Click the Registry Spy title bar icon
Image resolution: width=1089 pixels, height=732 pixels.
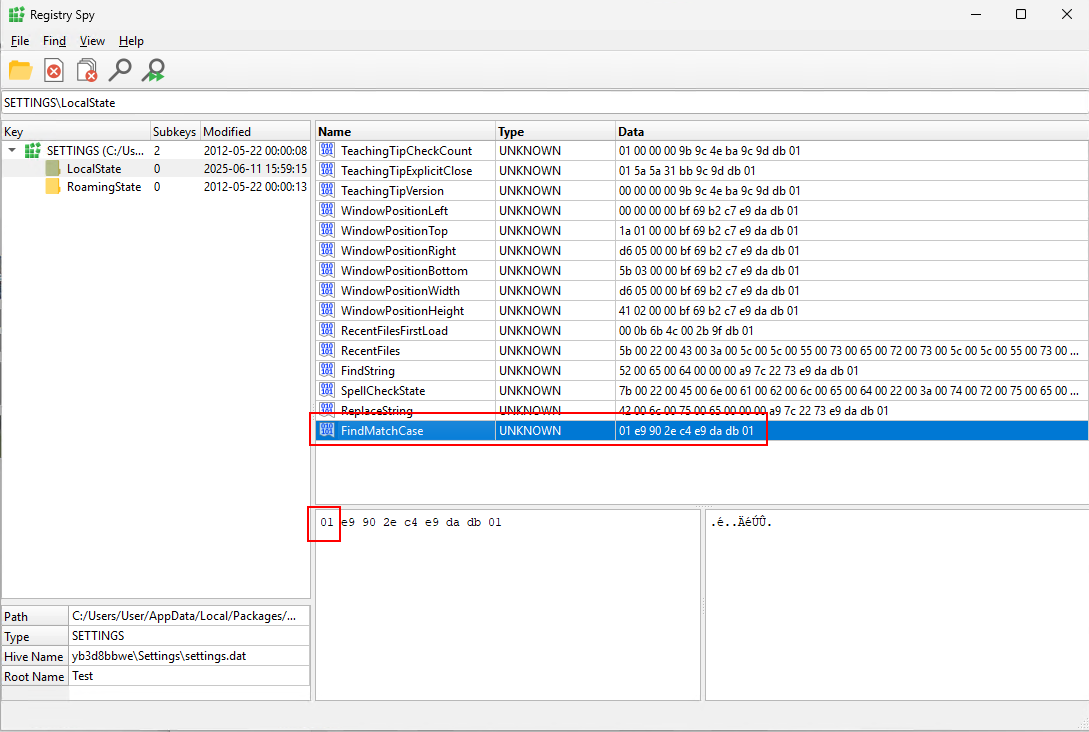tap(17, 15)
